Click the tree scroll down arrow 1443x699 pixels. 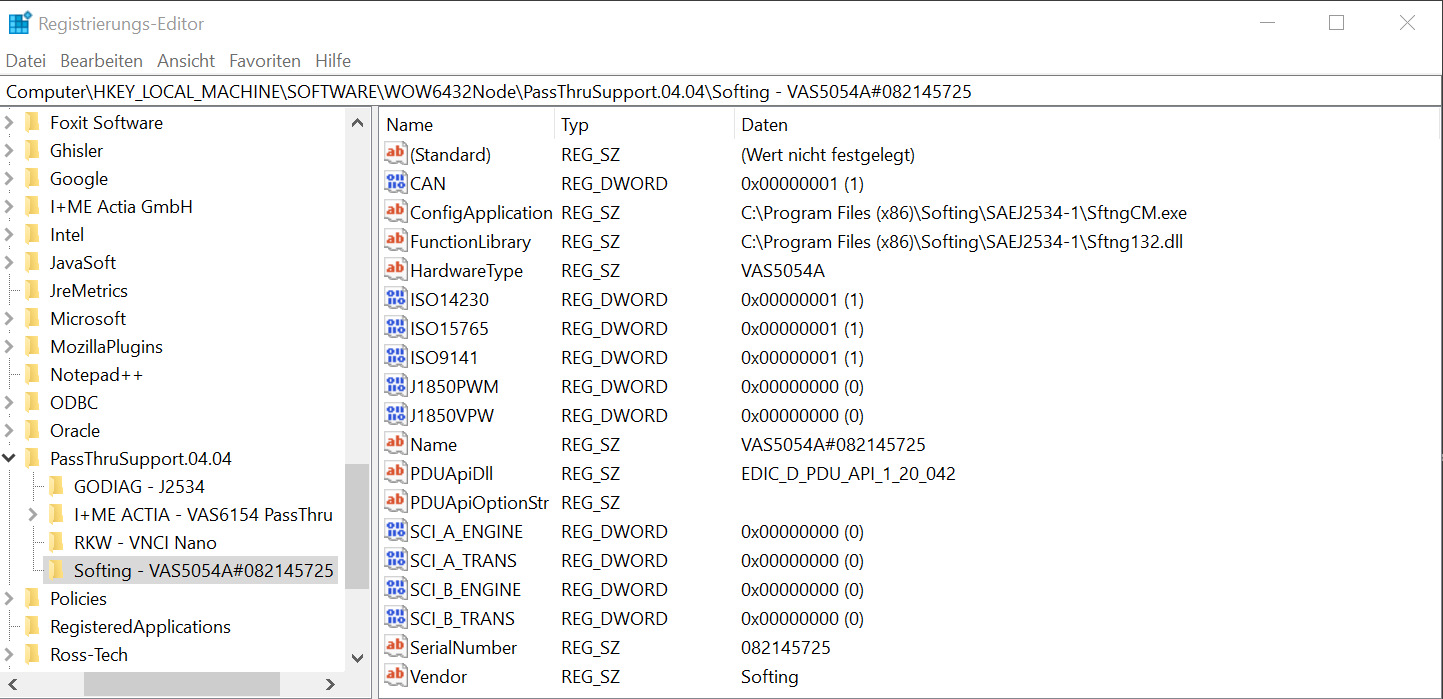click(357, 658)
